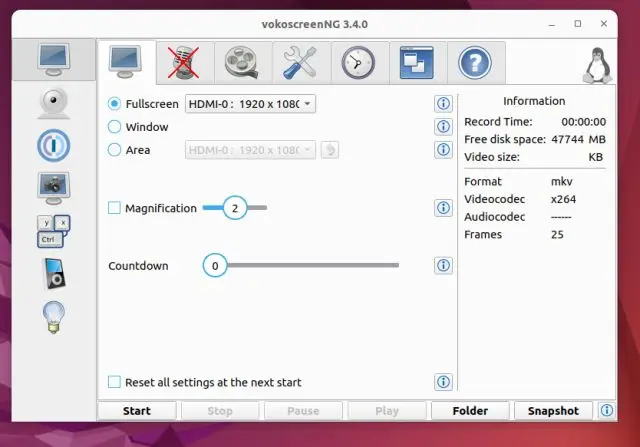640x447 pixels.
Task: Open the webcam camera section
Action: tap(53, 103)
